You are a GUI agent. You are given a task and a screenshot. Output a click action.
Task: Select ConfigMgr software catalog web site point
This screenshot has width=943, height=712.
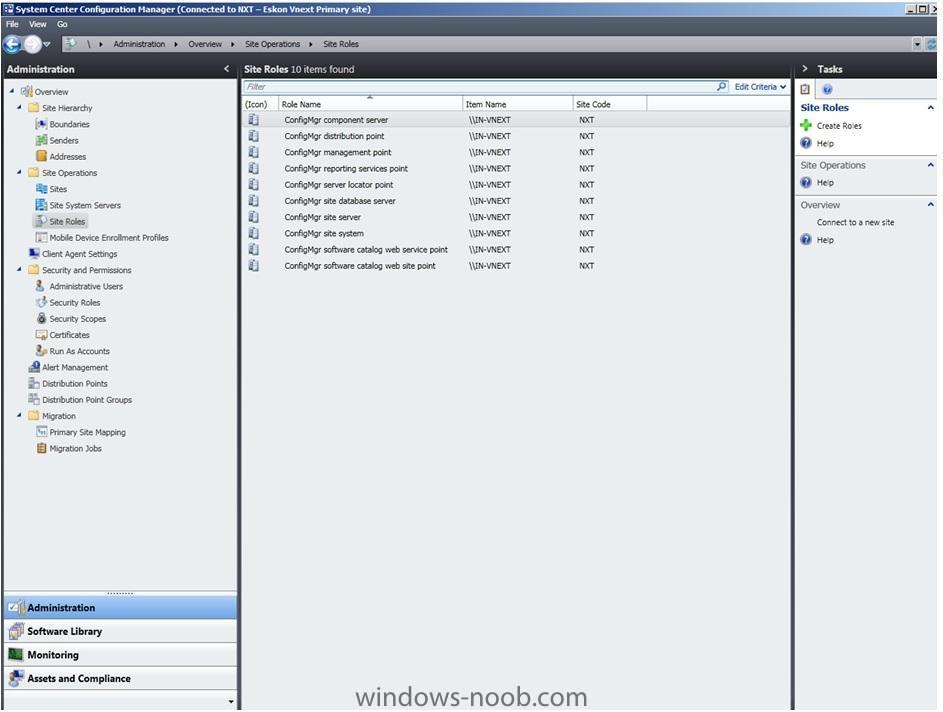point(516,265)
